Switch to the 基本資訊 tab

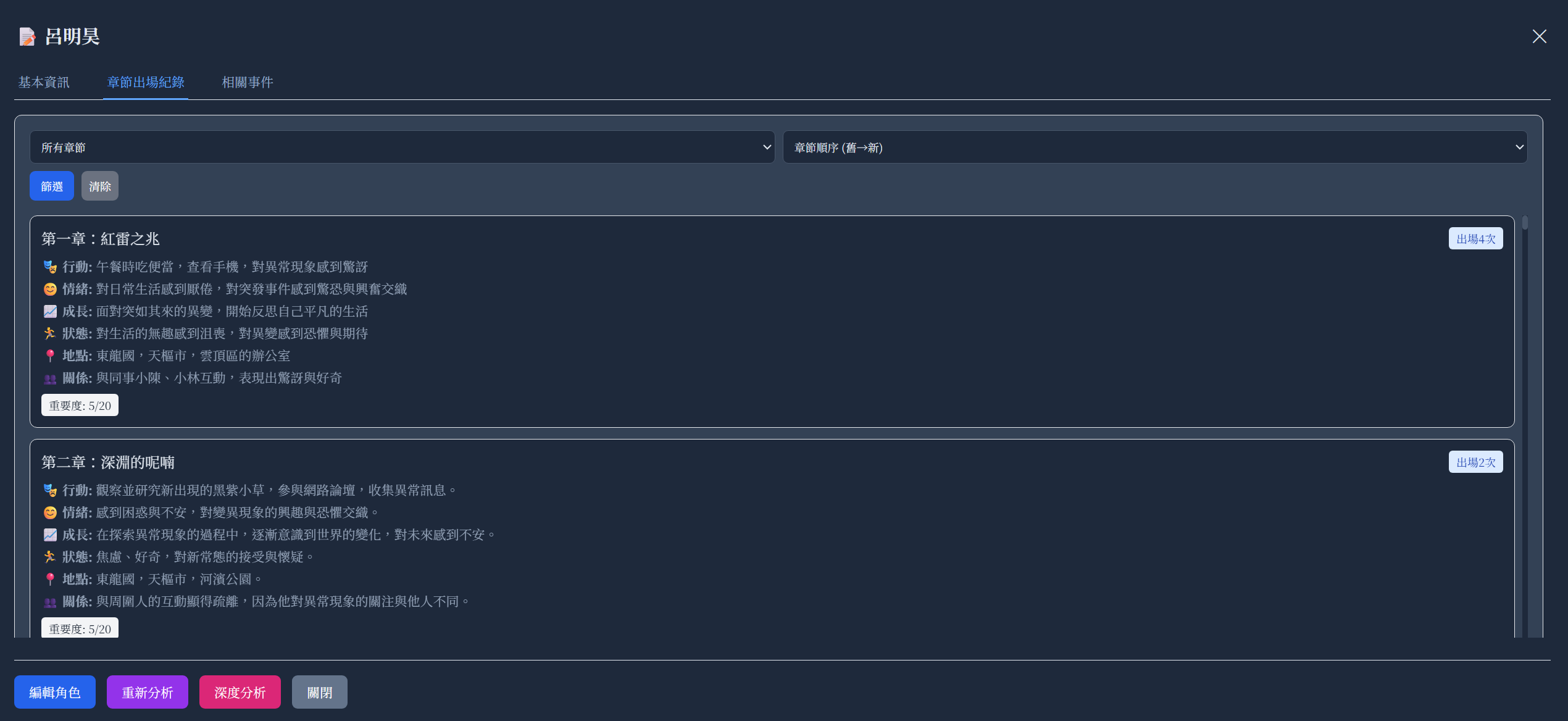point(44,82)
